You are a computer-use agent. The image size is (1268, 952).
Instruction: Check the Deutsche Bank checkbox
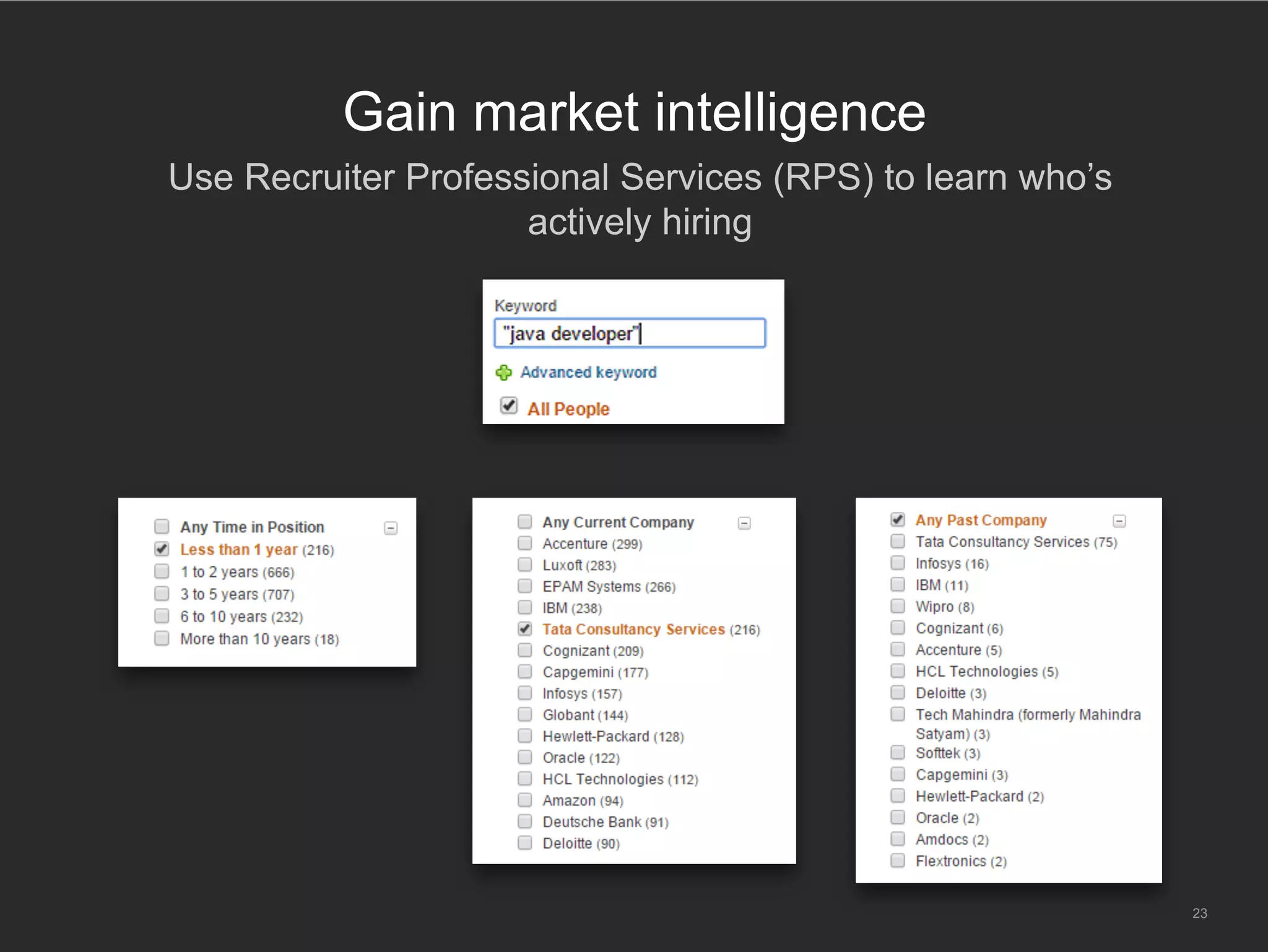click(525, 821)
